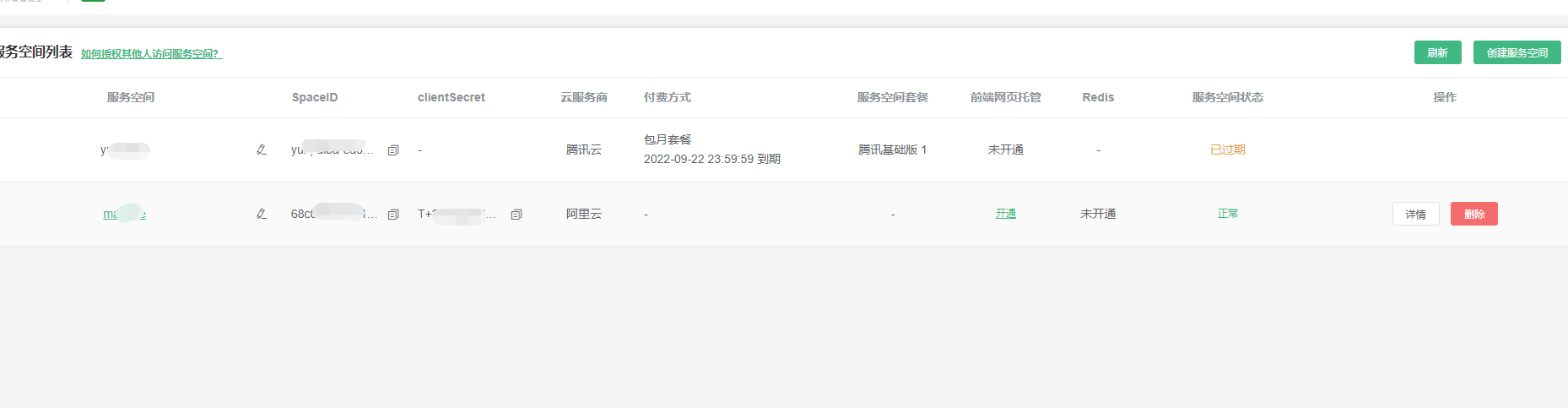The image size is (1568, 408).
Task: Select the 服务空间套餐 column header
Action: coord(893,97)
